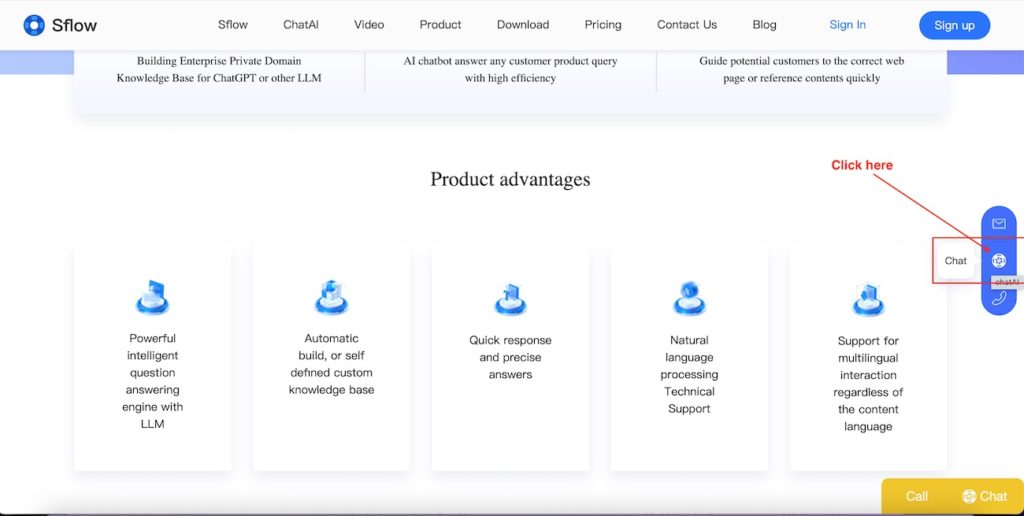Navigate to the Download page
The image size is (1024, 516).
(x=522, y=25)
